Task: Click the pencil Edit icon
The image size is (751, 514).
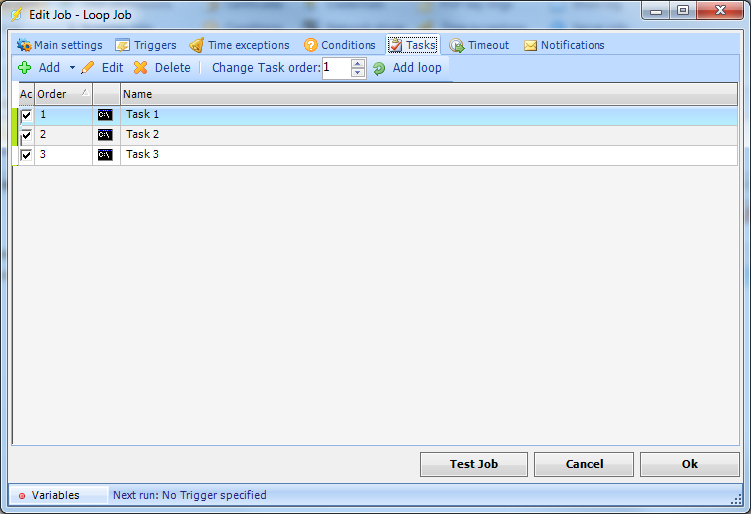Action: point(88,68)
